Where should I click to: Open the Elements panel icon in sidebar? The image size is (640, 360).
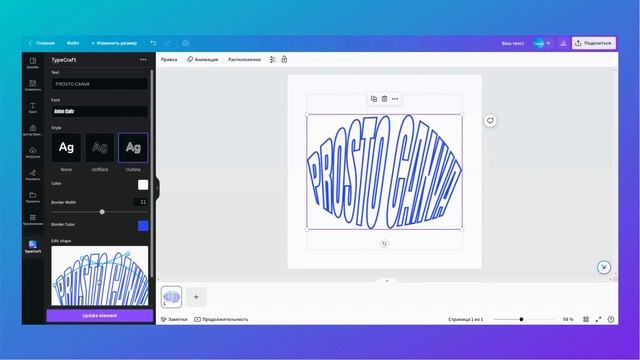click(33, 85)
